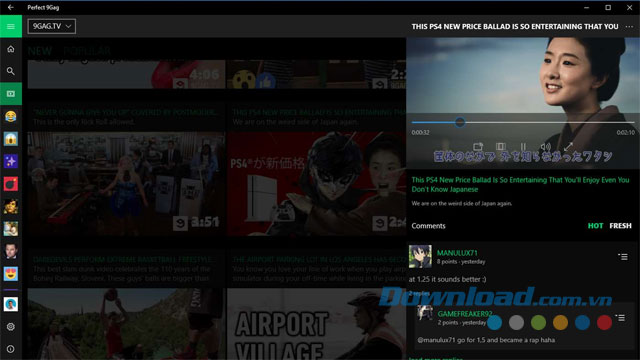The height and width of the screenshot is (360, 640).
Task: Select the 9GAG.TV video section icon
Action: [11, 94]
